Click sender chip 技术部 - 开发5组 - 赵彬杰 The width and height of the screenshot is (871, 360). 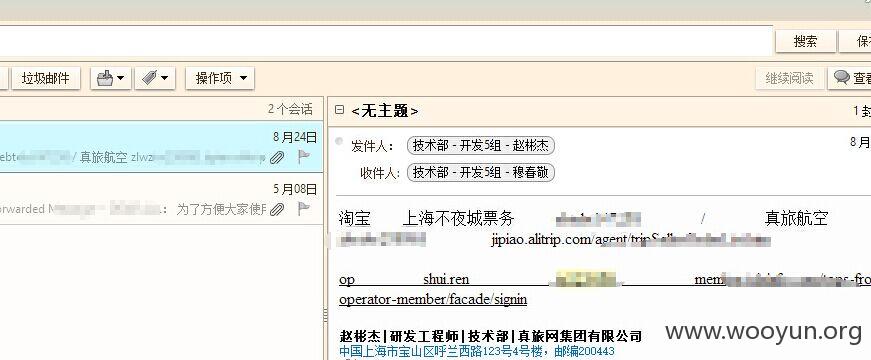pyautogui.click(x=481, y=146)
